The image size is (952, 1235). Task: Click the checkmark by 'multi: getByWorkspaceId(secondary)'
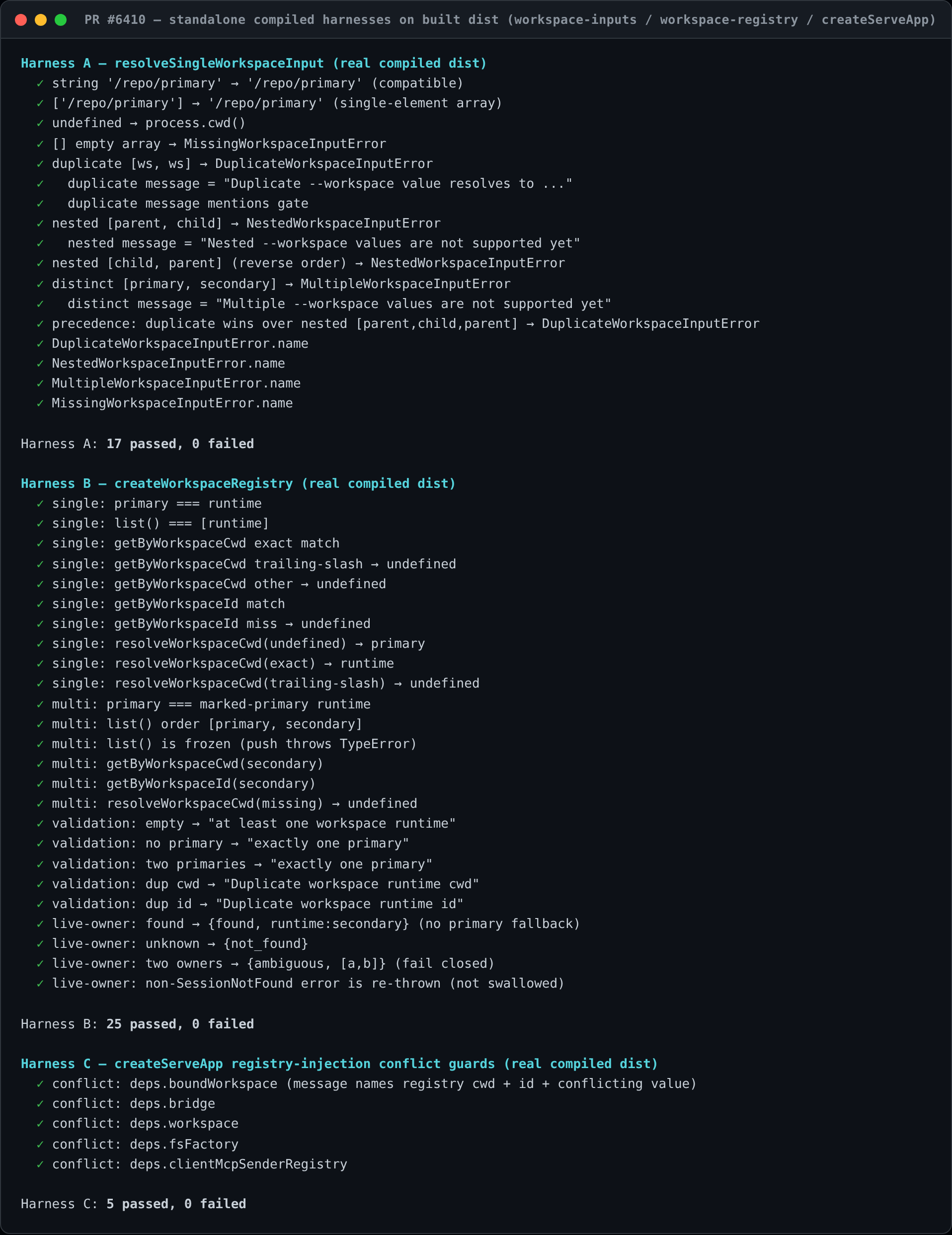[x=40, y=784]
